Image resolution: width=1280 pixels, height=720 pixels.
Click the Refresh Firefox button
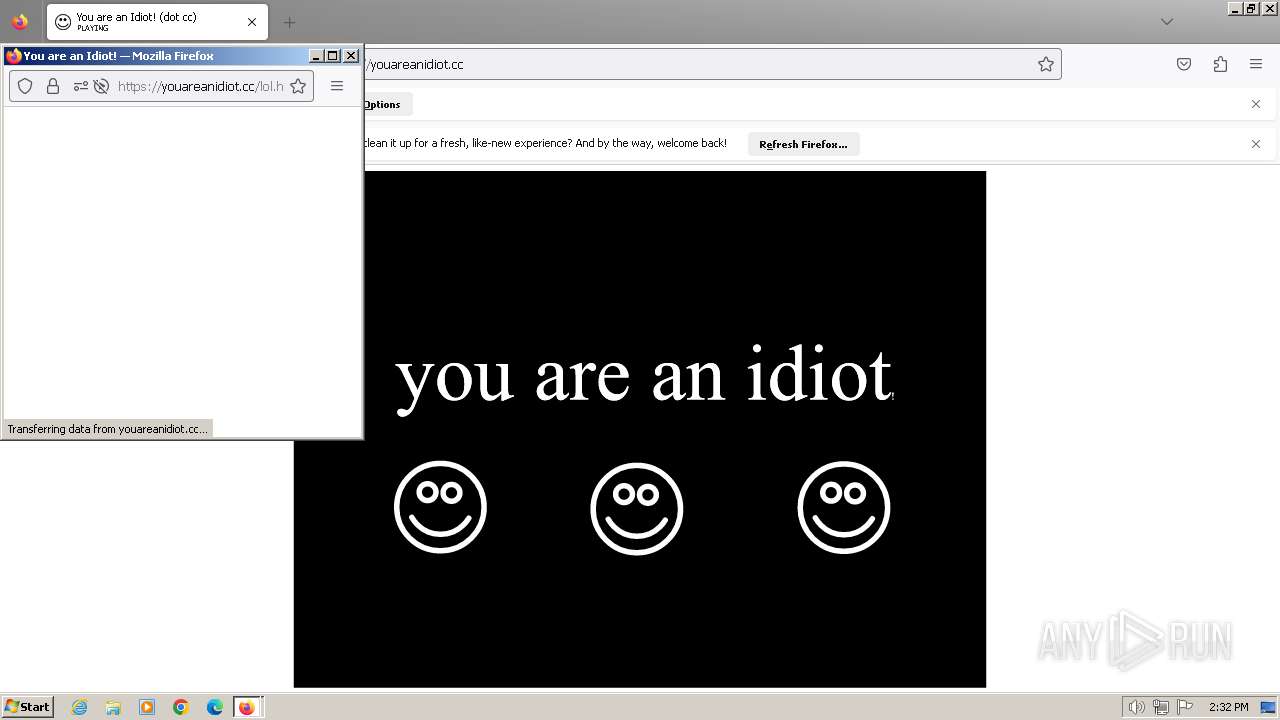click(x=803, y=144)
